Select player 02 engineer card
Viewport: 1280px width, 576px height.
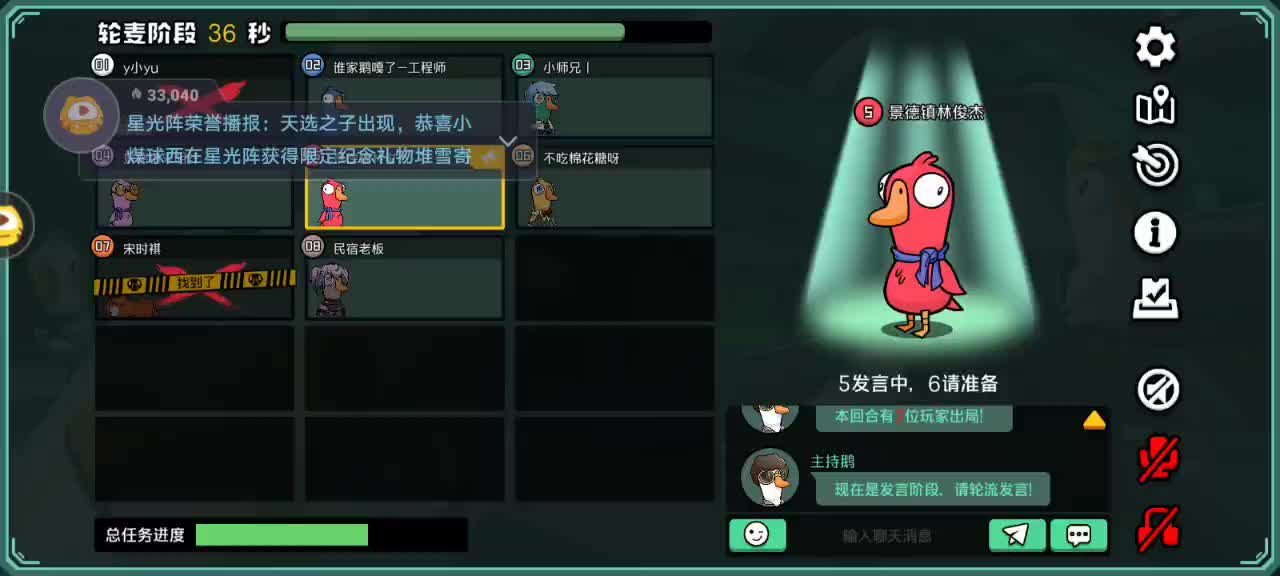[x=404, y=96]
